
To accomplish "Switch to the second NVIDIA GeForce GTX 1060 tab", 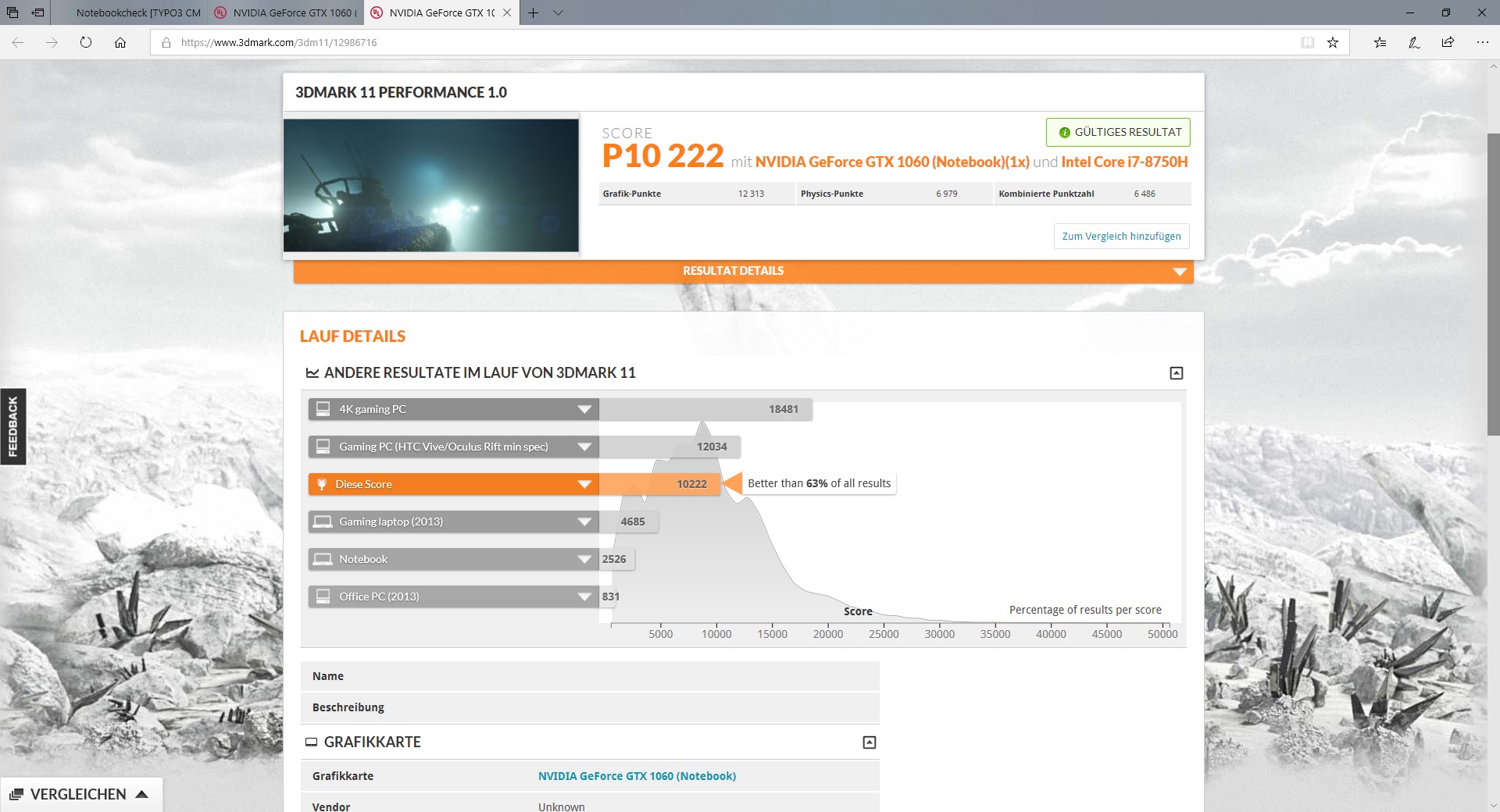I will [x=286, y=12].
